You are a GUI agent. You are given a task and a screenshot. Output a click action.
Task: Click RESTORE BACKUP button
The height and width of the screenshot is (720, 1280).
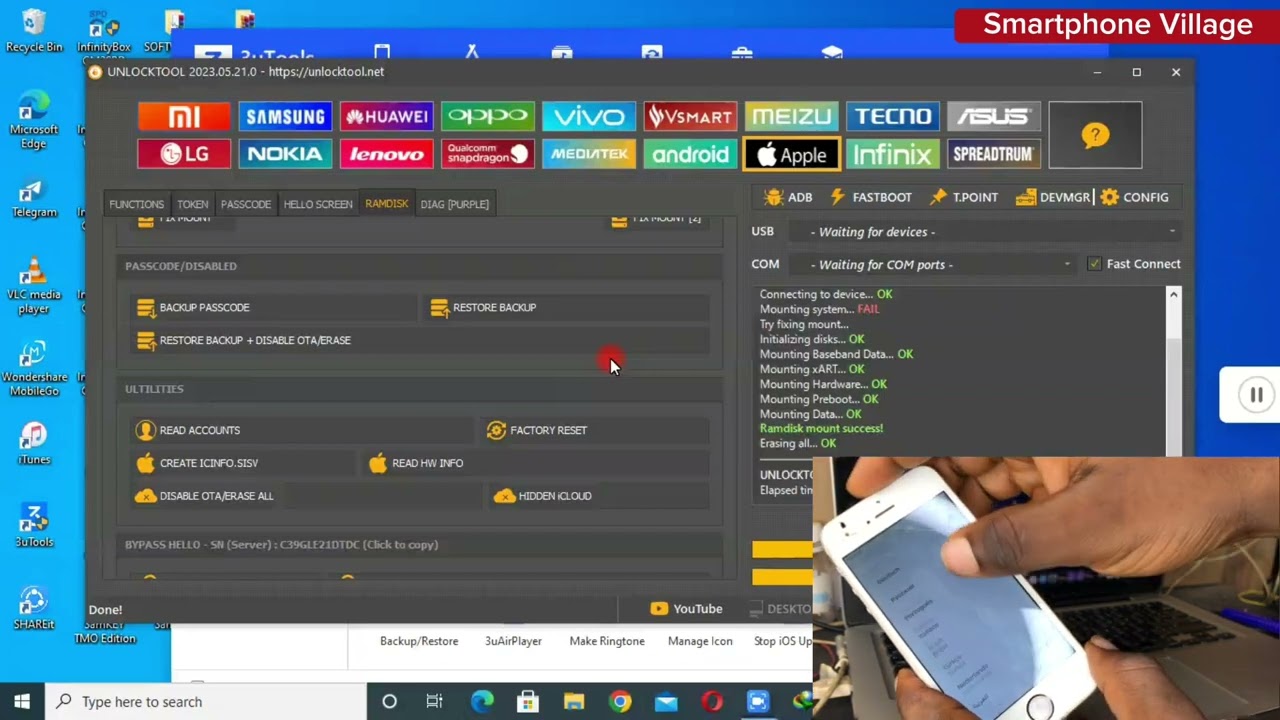point(567,308)
